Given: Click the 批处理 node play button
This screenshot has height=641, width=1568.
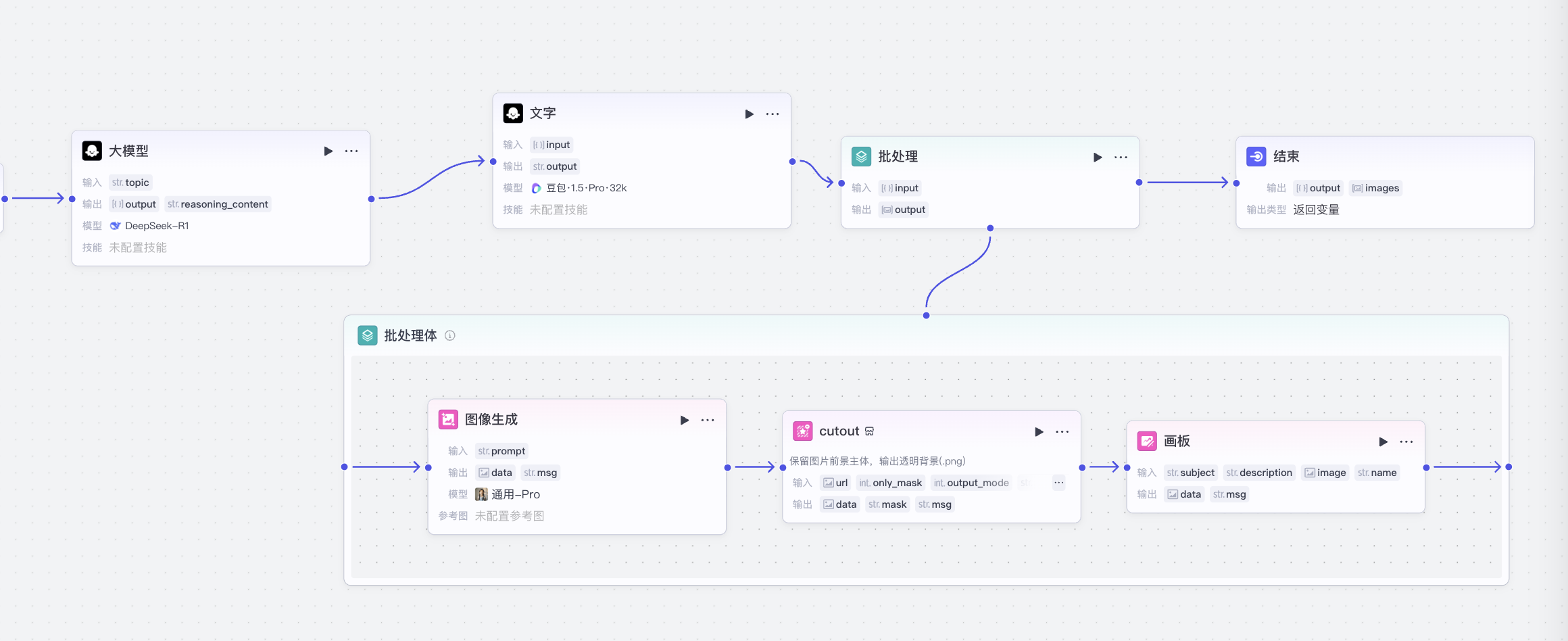Looking at the screenshot, I should pos(1098,158).
